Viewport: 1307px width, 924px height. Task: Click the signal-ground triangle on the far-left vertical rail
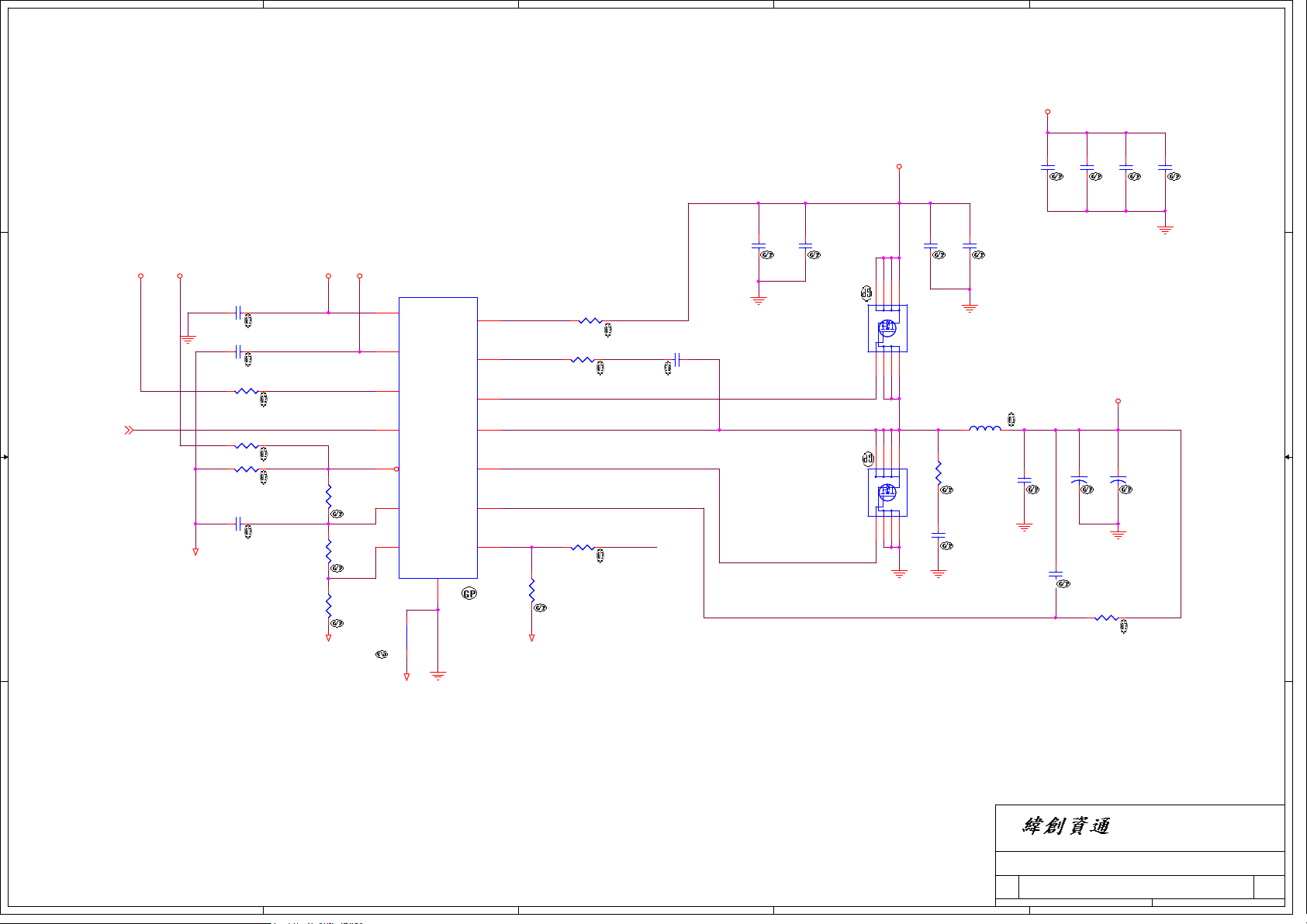[195, 552]
